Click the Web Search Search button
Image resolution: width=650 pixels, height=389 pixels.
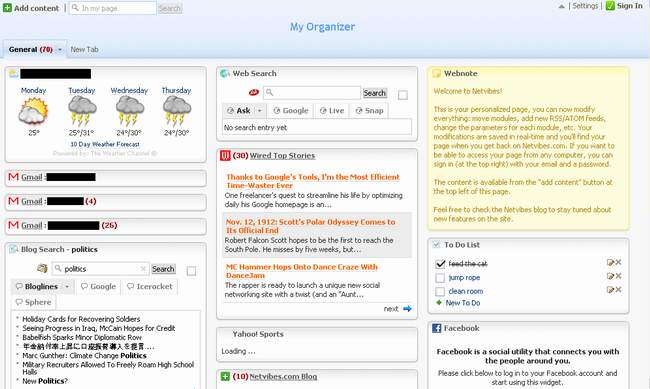[x=375, y=93]
